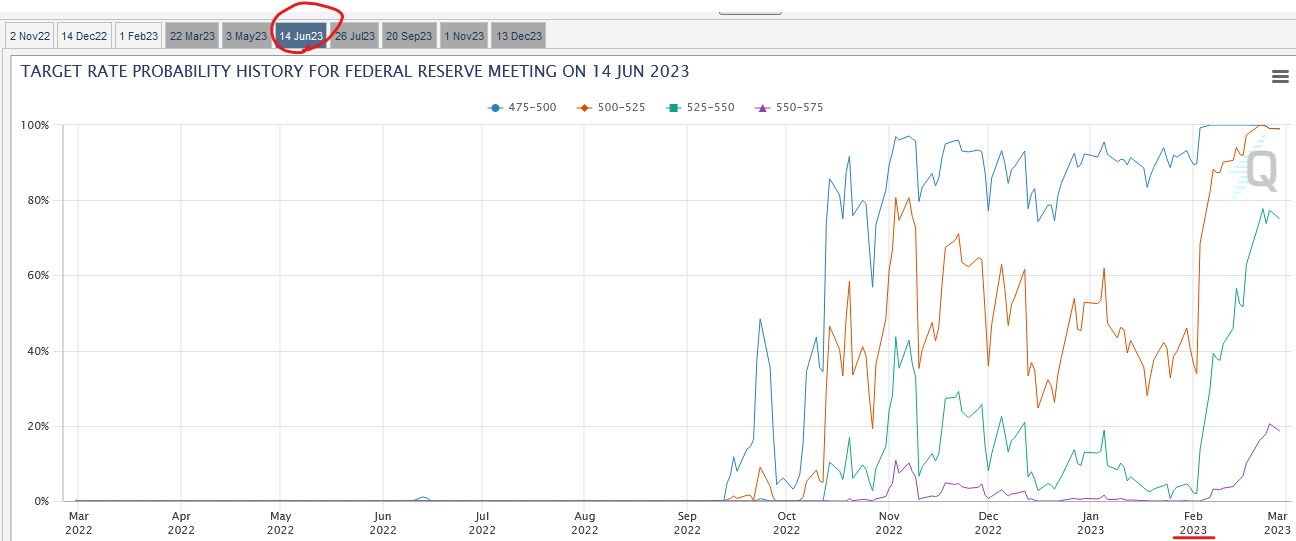Click the Nov 2022 x-axis label
This screenshot has width=1296, height=541.
pyautogui.click(x=888, y=522)
